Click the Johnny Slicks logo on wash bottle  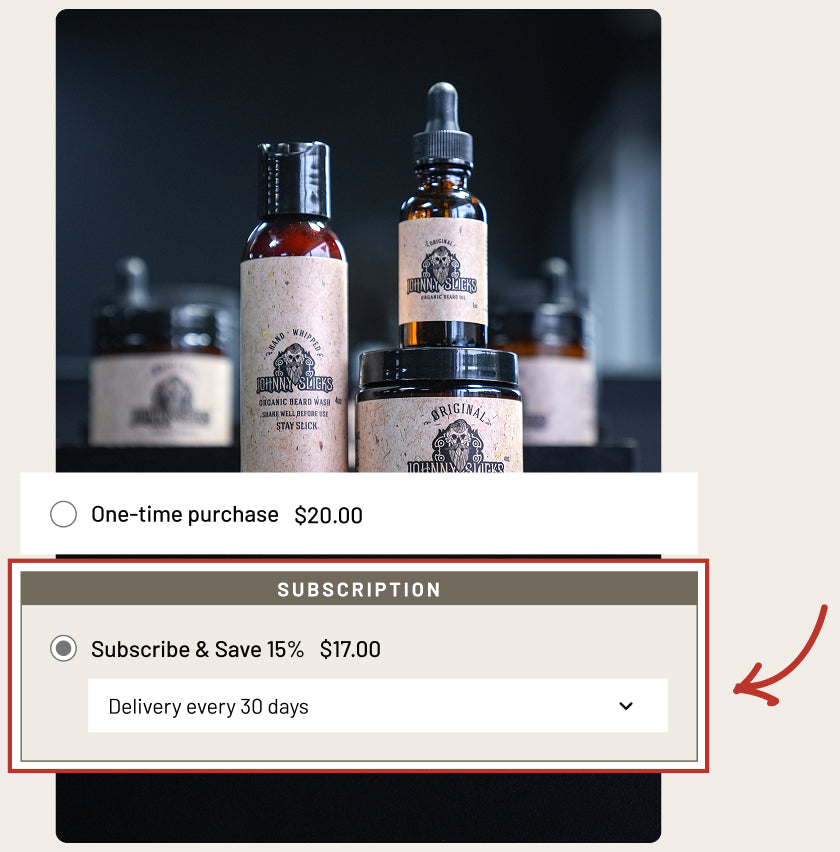[x=294, y=370]
